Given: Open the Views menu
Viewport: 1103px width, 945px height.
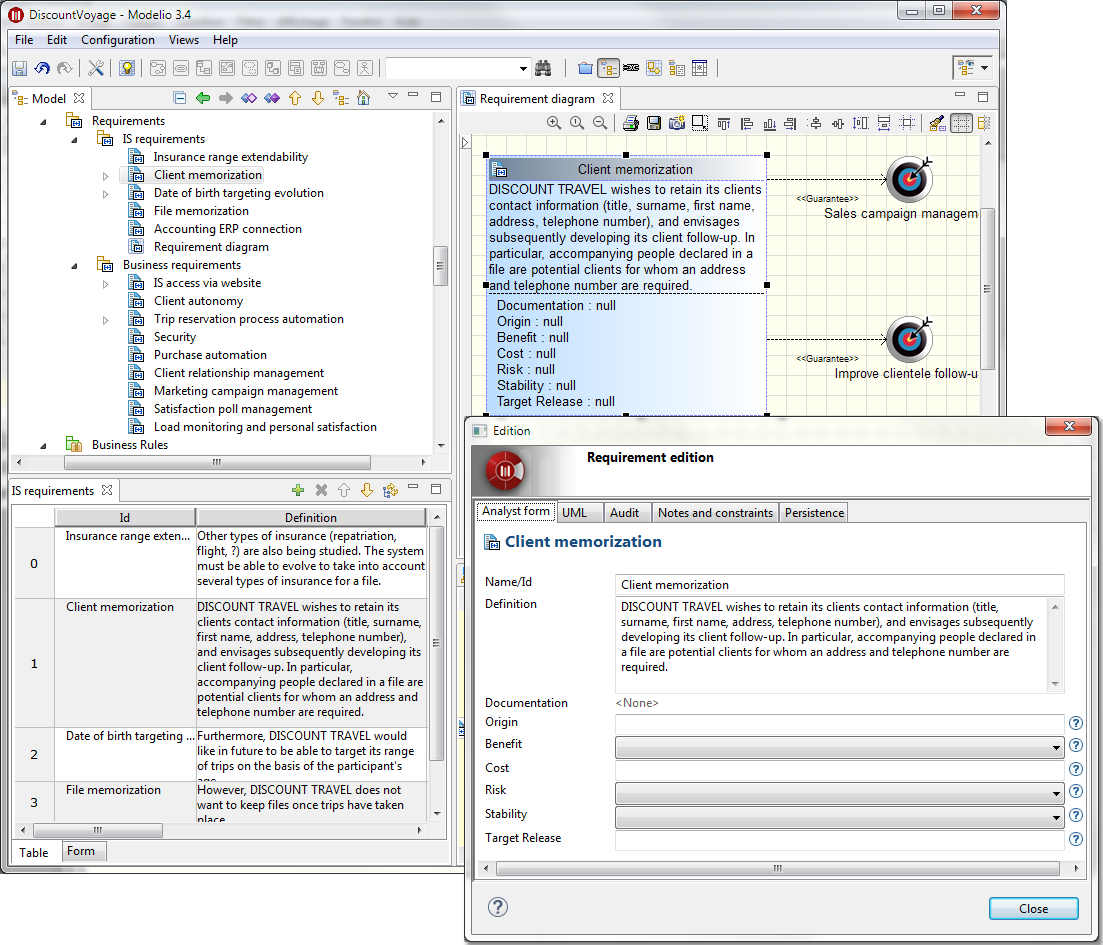Looking at the screenshot, I should point(184,40).
